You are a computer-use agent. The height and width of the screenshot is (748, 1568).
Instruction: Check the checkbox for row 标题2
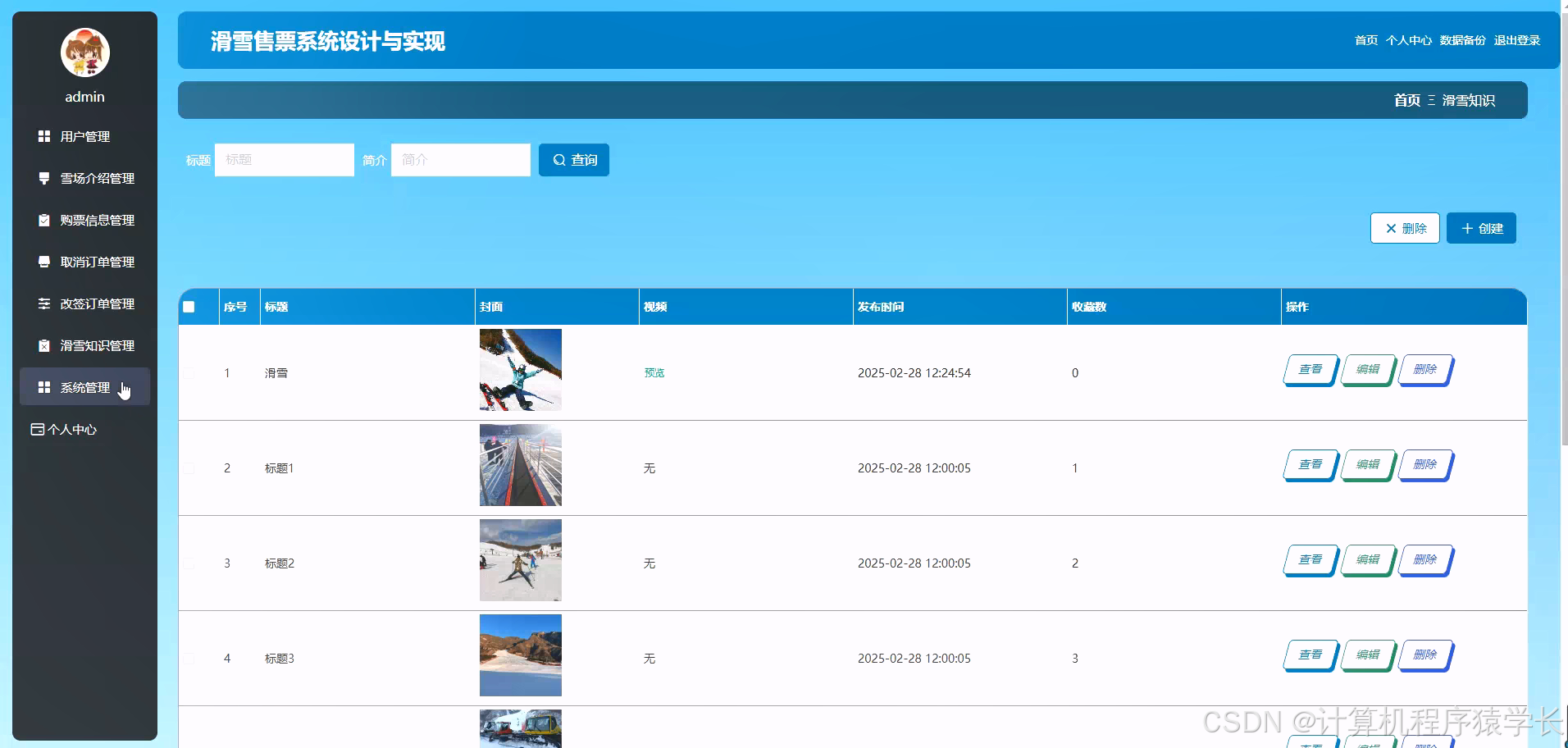point(189,563)
